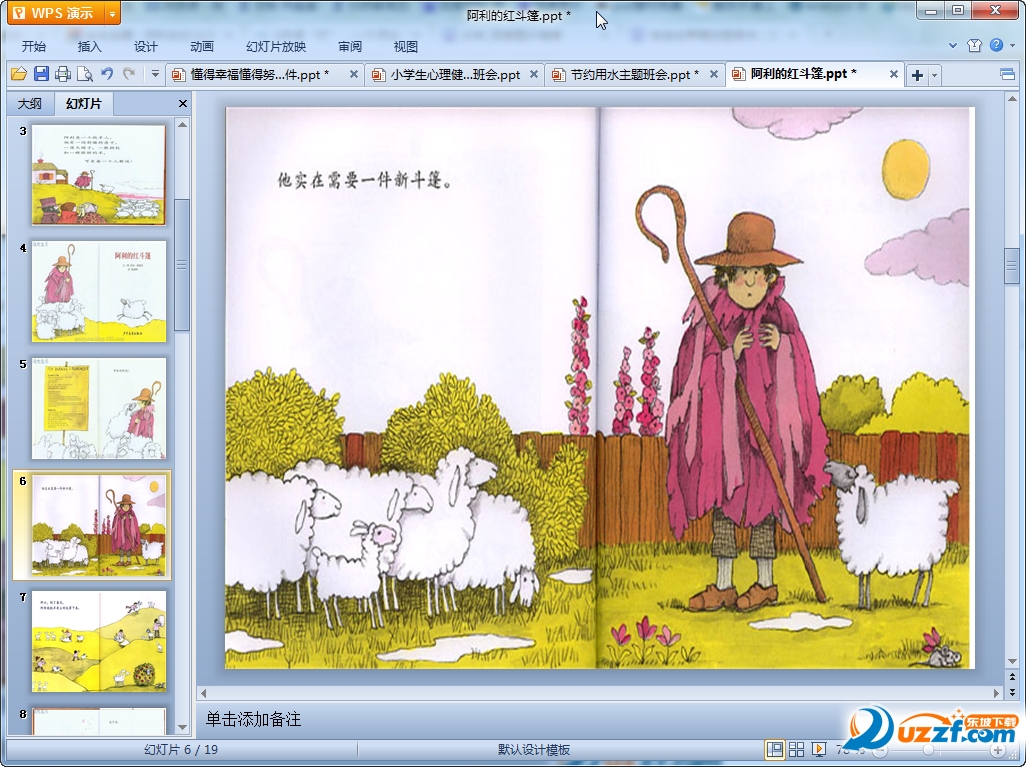Open the 插入 menu tab
1026x767 pixels.
(x=90, y=46)
